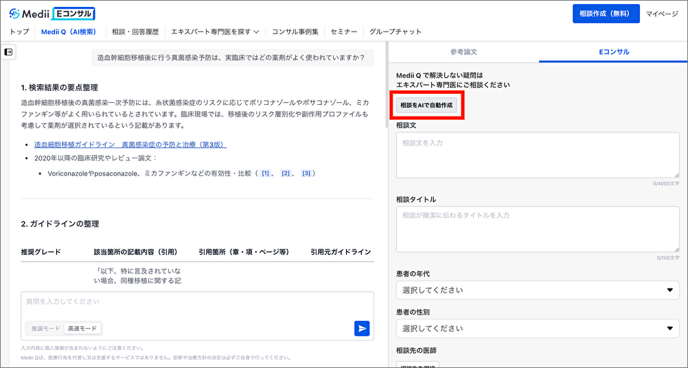The height and width of the screenshot is (368, 688).
Task: Go to トップ in the navigation bar
Action: [x=19, y=32]
